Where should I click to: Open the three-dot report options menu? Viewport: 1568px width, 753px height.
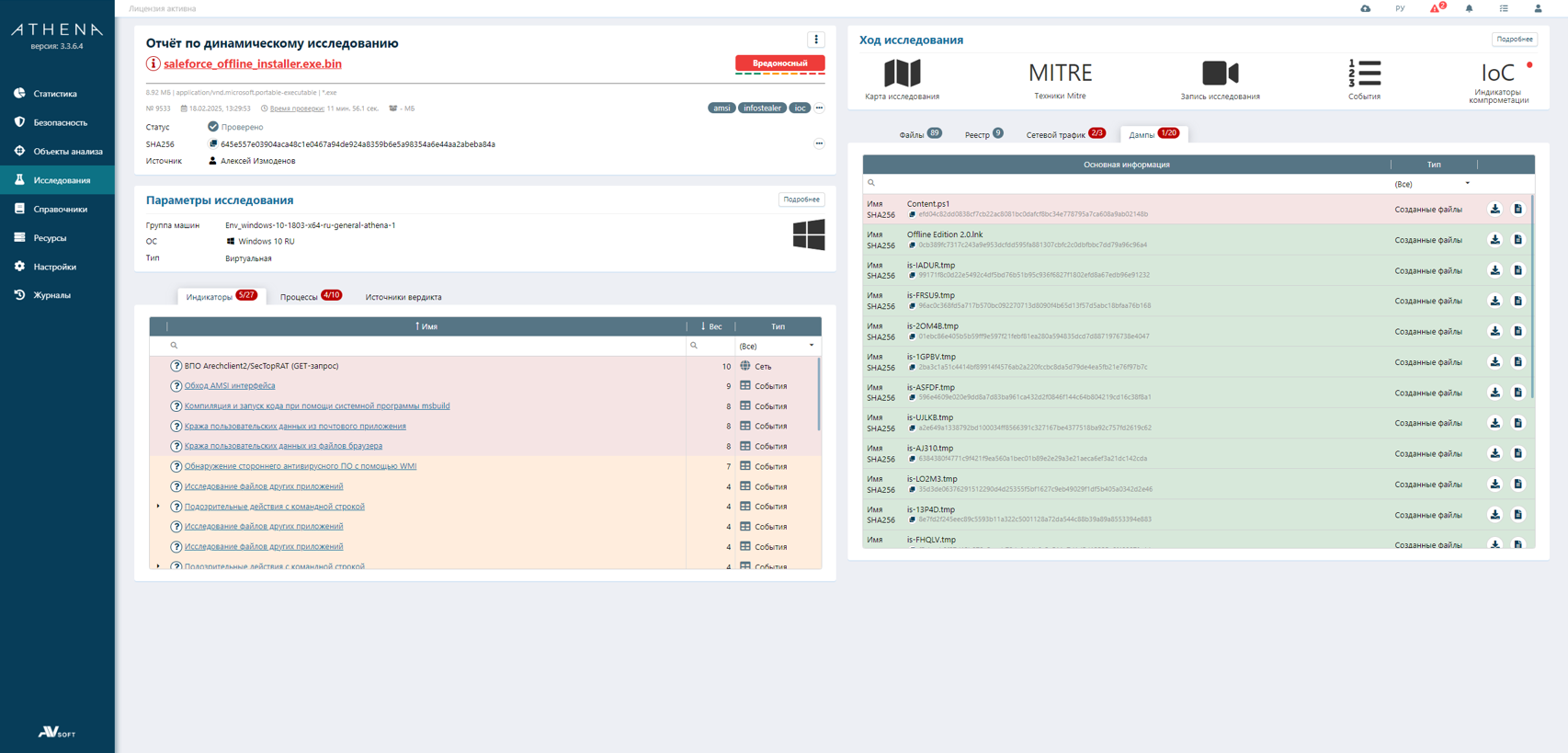(815, 40)
